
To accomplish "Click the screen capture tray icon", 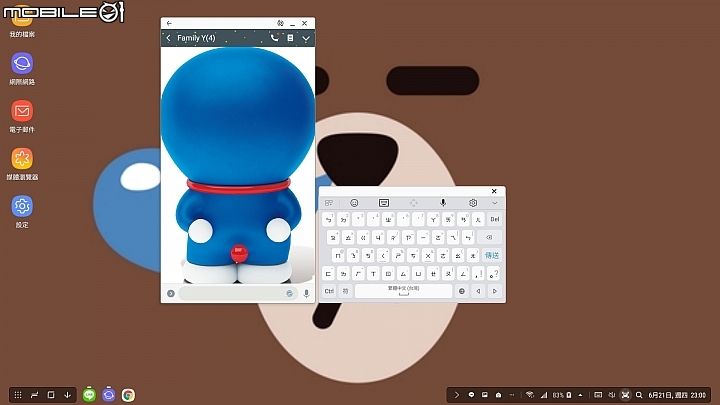I will pyautogui.click(x=625, y=395).
